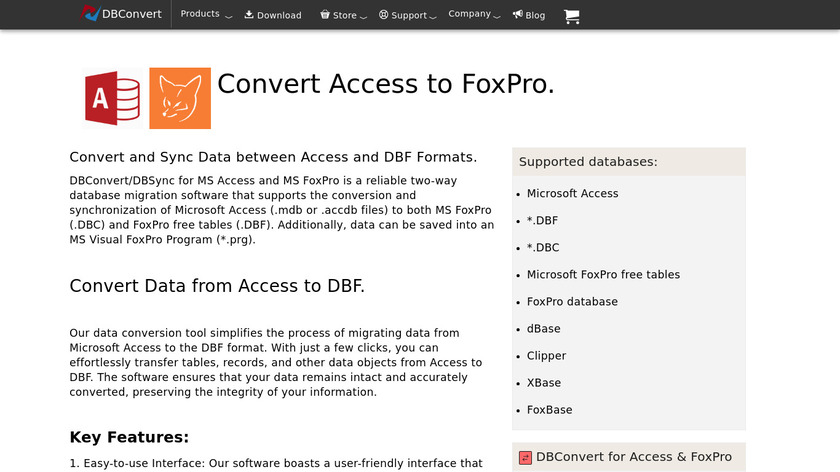
Task: Click the Store basket icon
Action: tap(325, 14)
